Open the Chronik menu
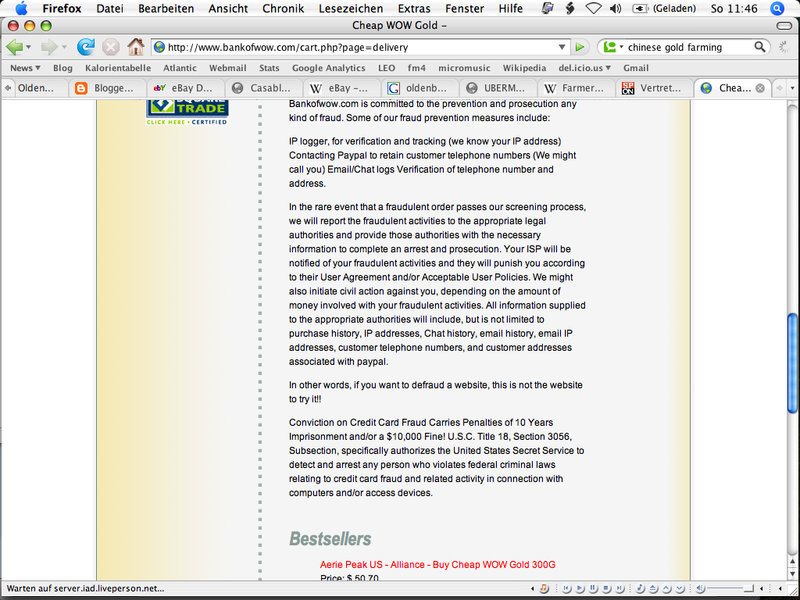This screenshot has height=600, width=800. point(283,8)
